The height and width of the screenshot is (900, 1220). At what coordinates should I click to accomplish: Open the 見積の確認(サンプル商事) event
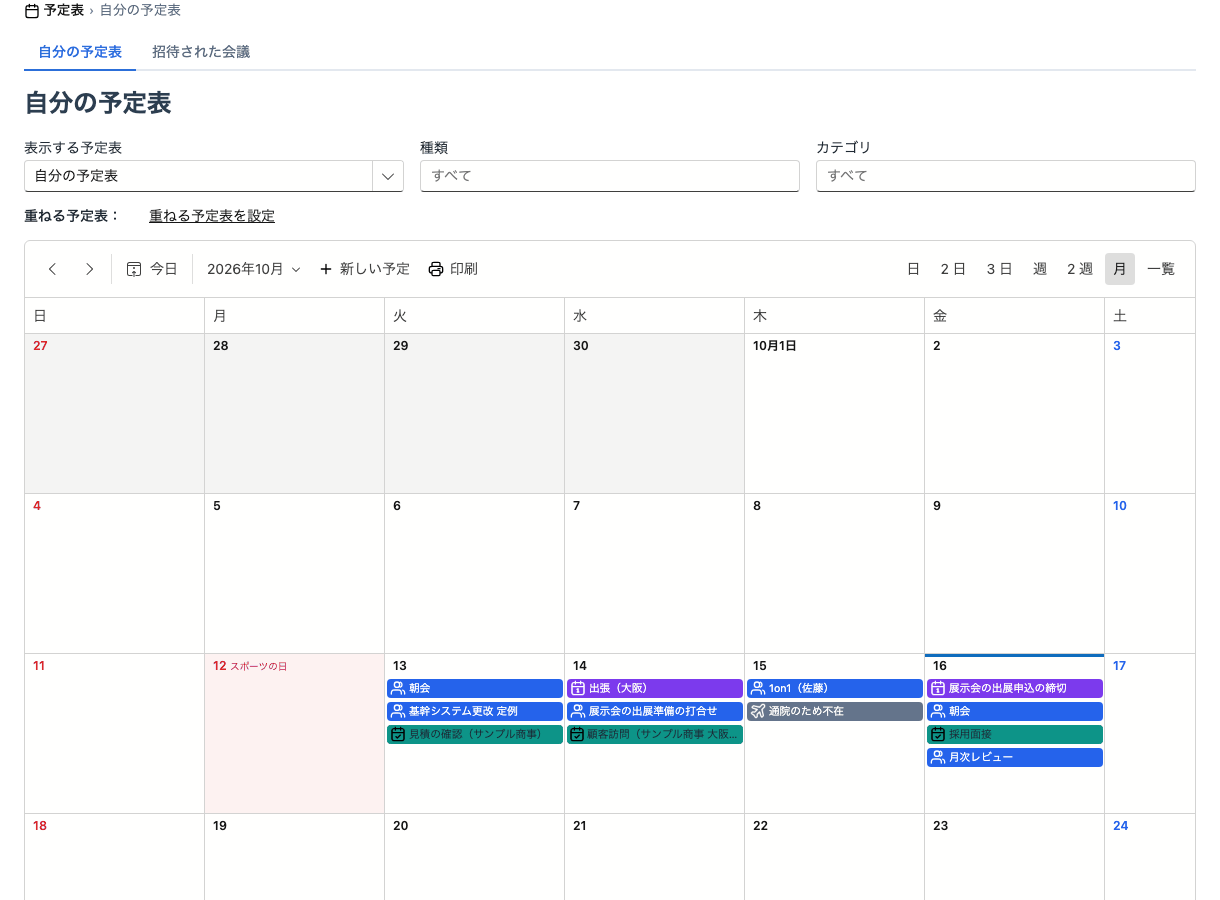coord(475,734)
